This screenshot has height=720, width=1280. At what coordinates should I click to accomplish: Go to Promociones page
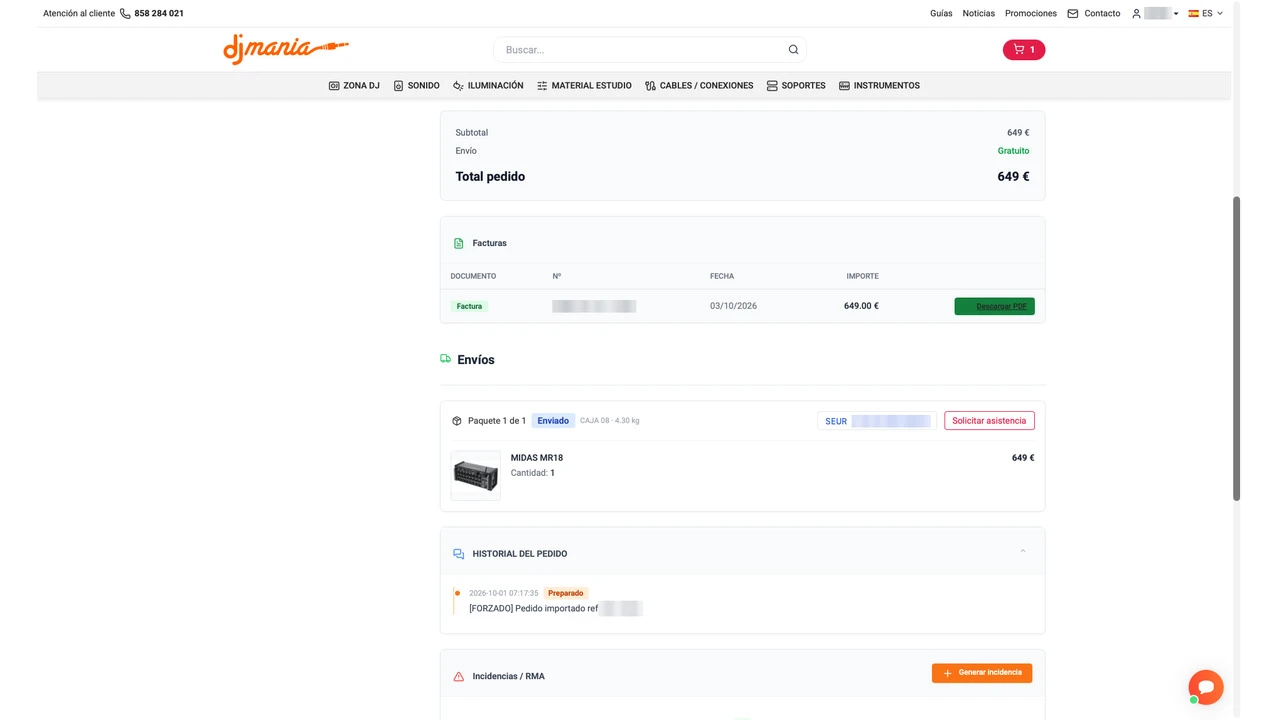[x=1031, y=14]
